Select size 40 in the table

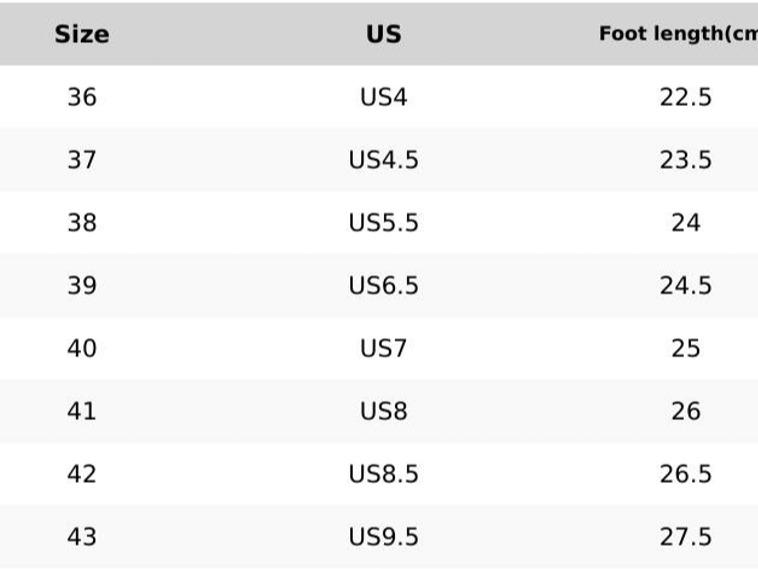(82, 348)
